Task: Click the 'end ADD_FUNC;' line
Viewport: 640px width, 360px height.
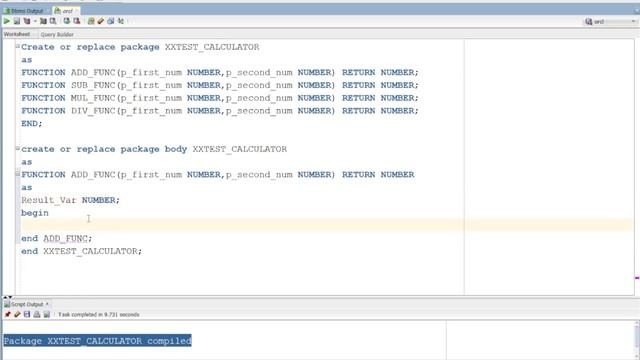Action: point(57,238)
